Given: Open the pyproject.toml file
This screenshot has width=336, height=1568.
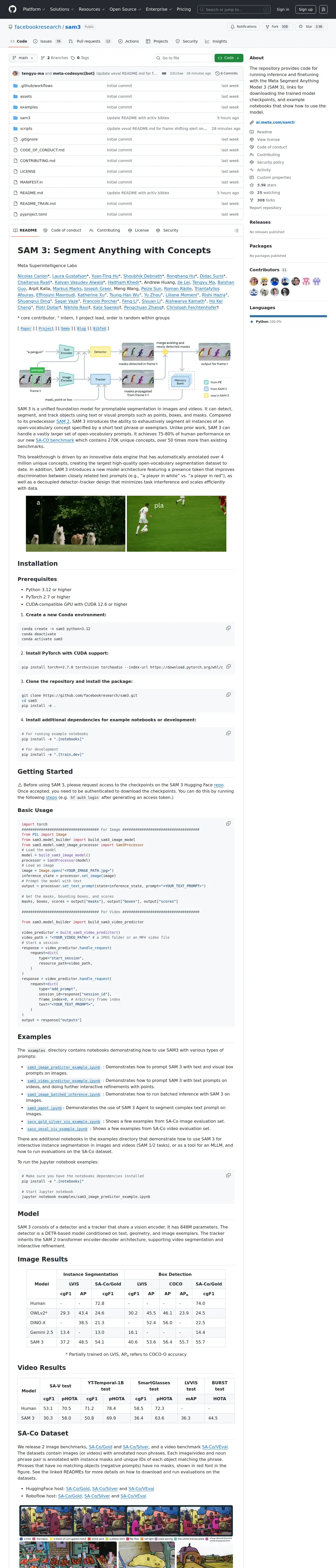Looking at the screenshot, I should (33, 214).
